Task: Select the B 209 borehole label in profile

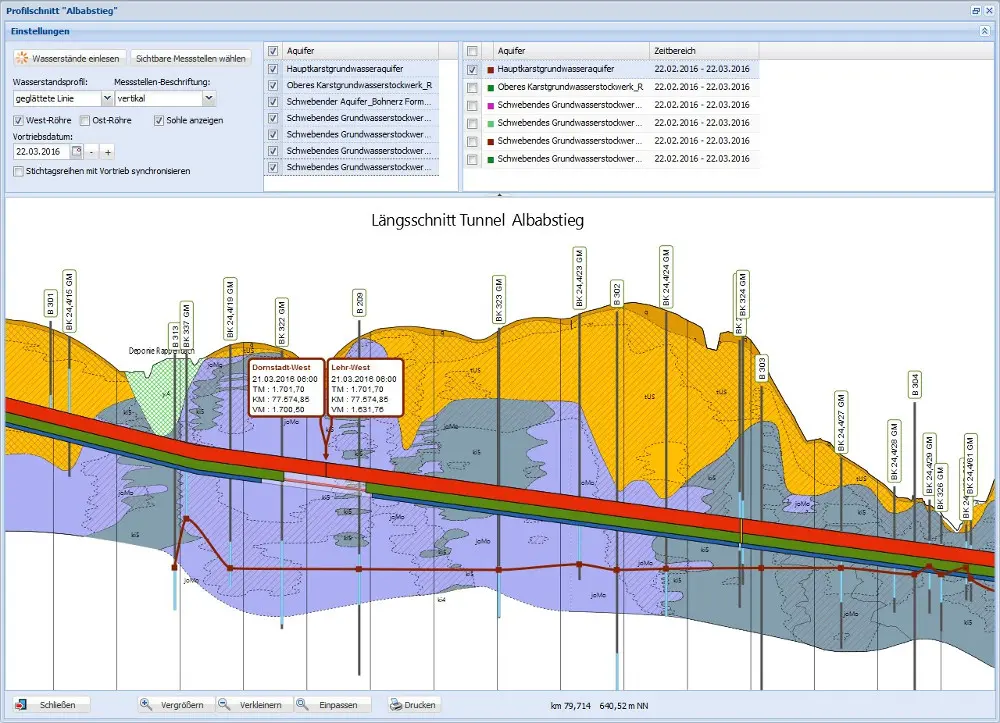Action: pyautogui.click(x=360, y=303)
